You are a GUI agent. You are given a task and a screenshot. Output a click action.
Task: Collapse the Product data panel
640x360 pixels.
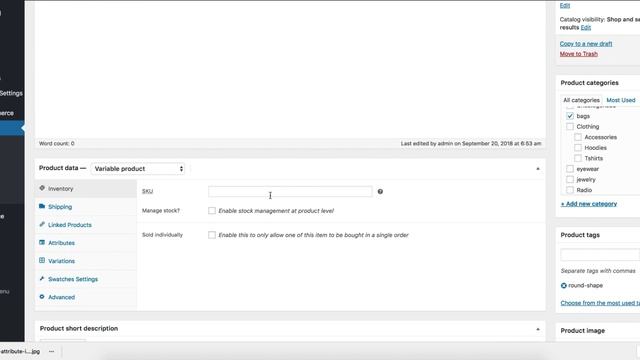tap(538, 169)
